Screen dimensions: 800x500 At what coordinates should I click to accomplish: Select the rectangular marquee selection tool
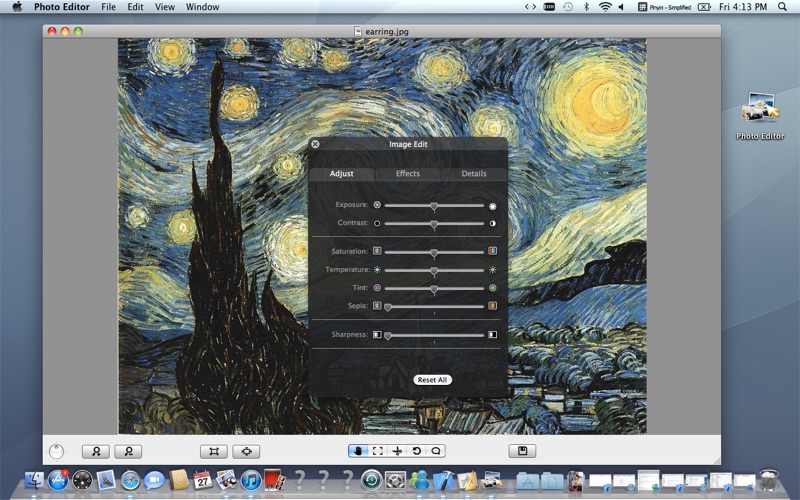point(378,451)
